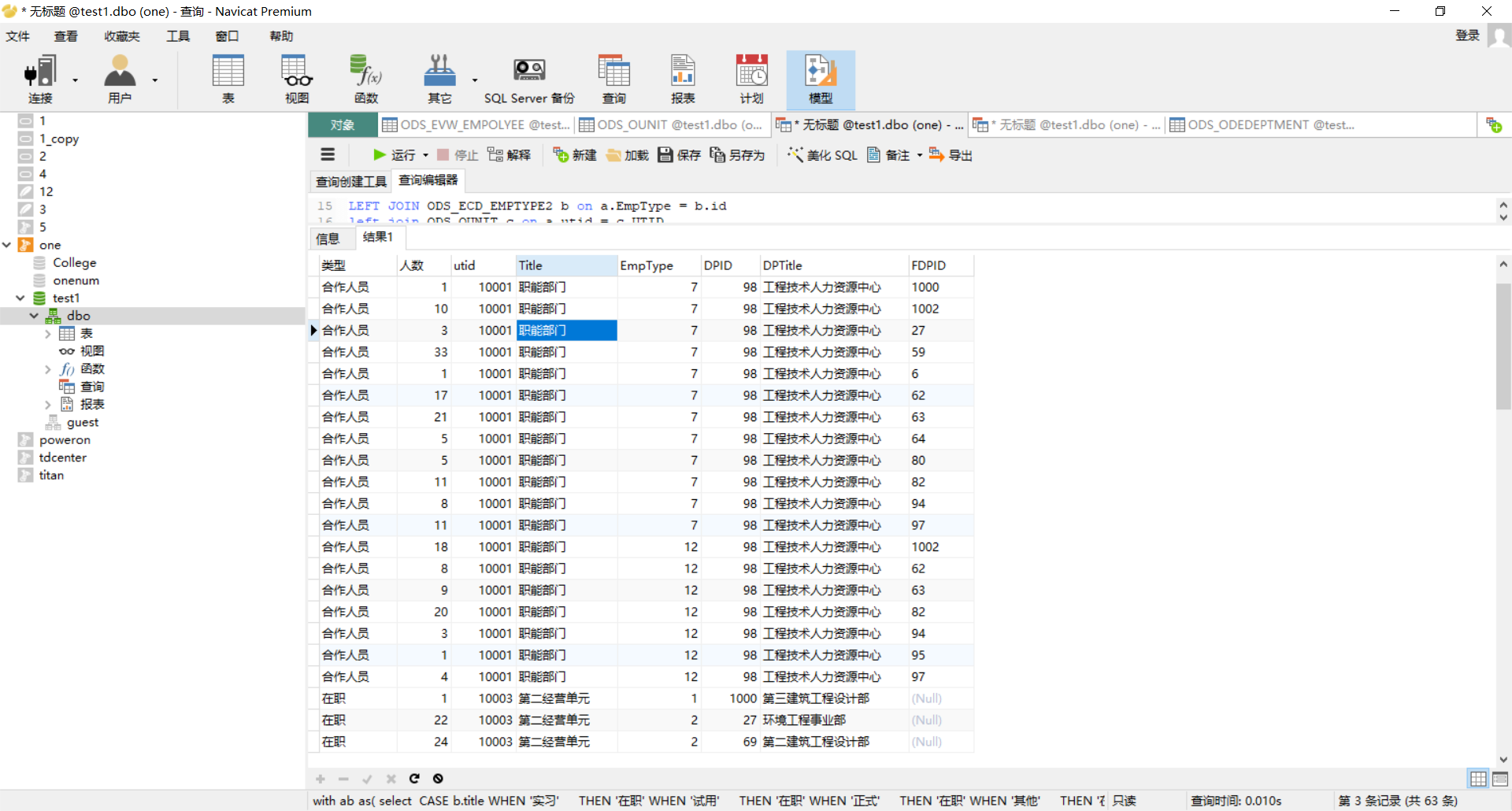Click 保存 (Save) query button
This screenshot has height=811, width=1512.
(x=680, y=155)
